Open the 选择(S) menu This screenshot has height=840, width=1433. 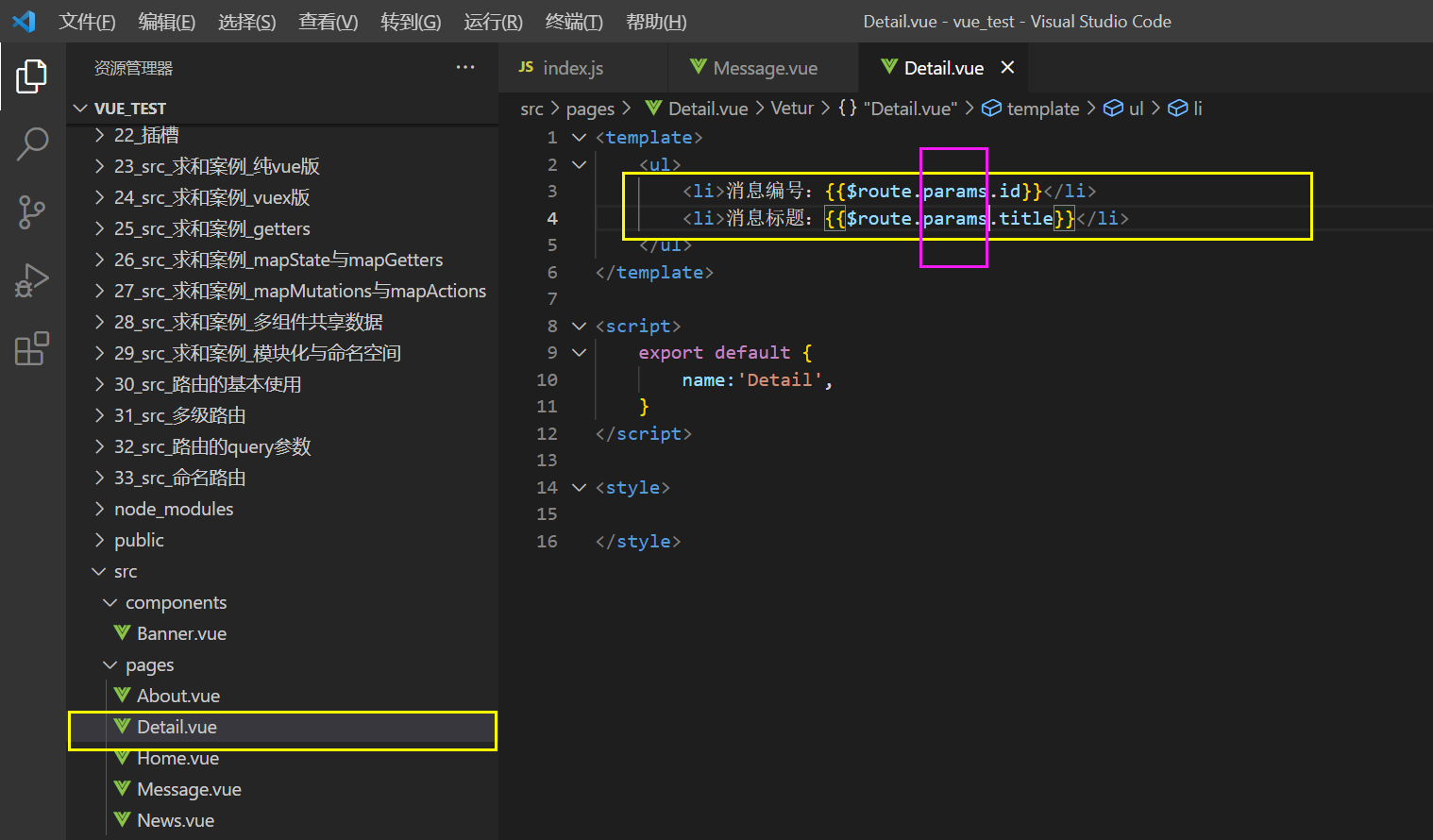246,21
